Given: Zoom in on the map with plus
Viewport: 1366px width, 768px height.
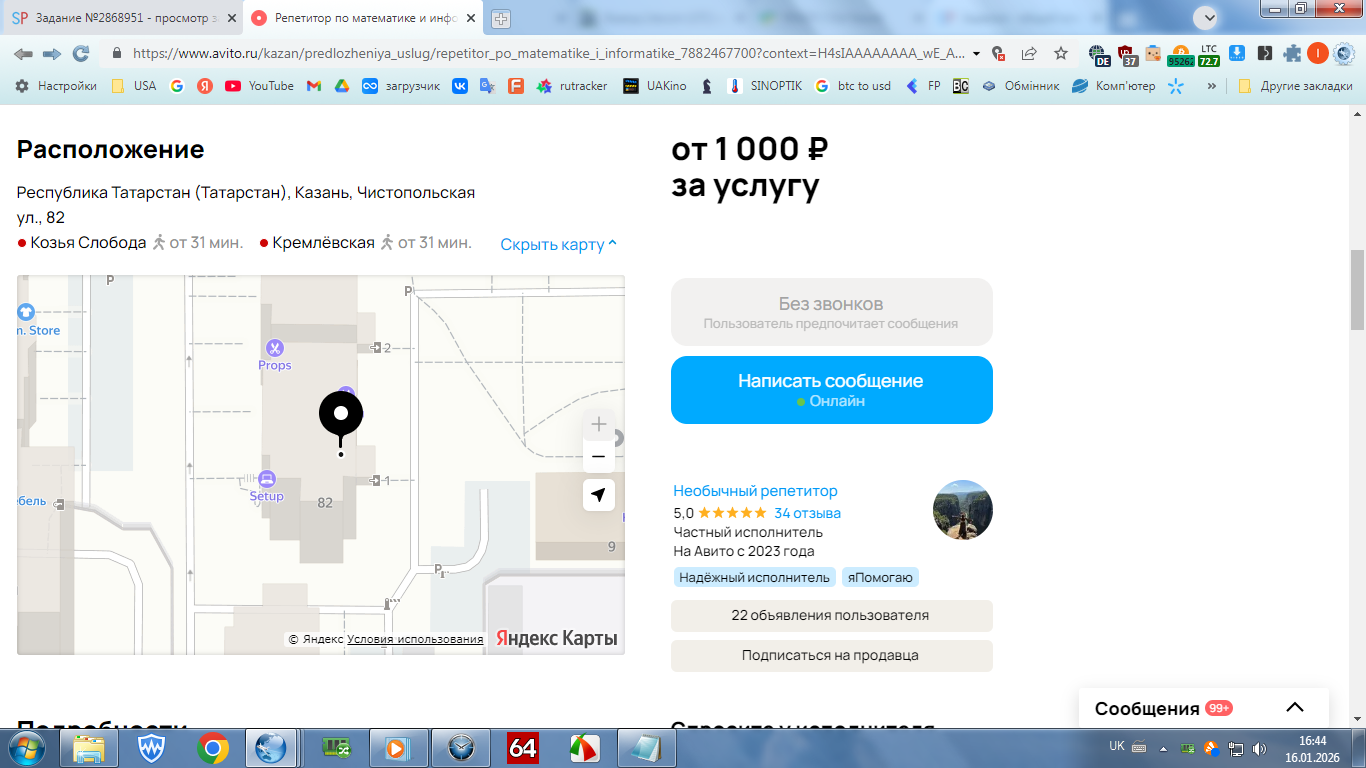Looking at the screenshot, I should [598, 424].
